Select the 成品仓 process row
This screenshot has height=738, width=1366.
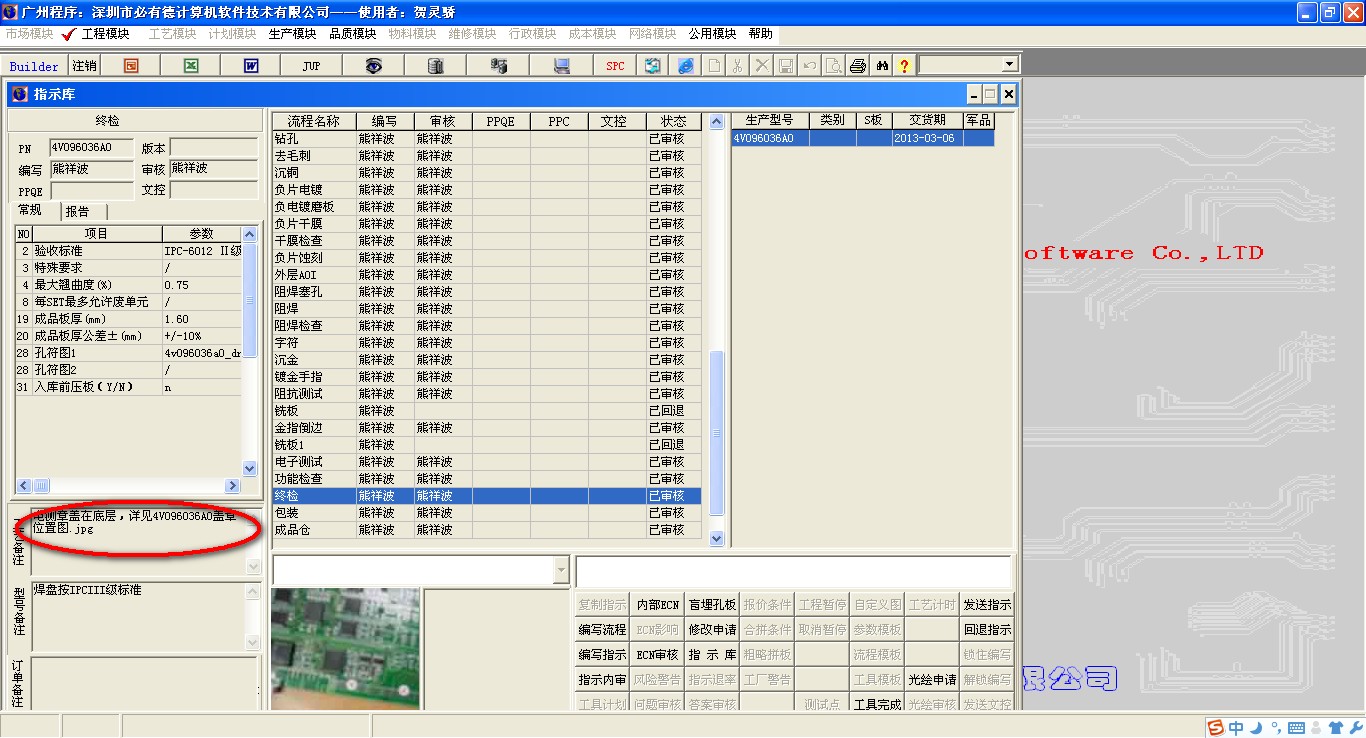coord(487,529)
